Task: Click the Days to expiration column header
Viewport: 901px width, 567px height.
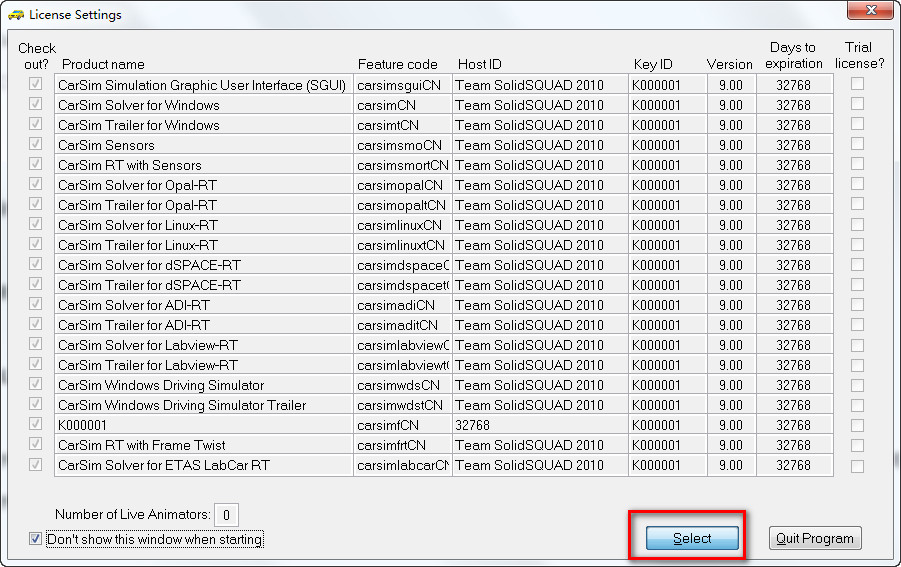Action: (794, 55)
